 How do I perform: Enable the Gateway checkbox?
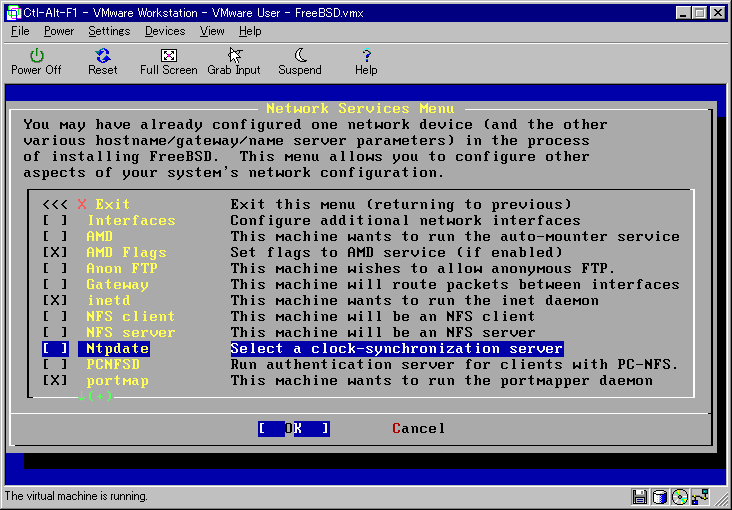click(x=55, y=285)
